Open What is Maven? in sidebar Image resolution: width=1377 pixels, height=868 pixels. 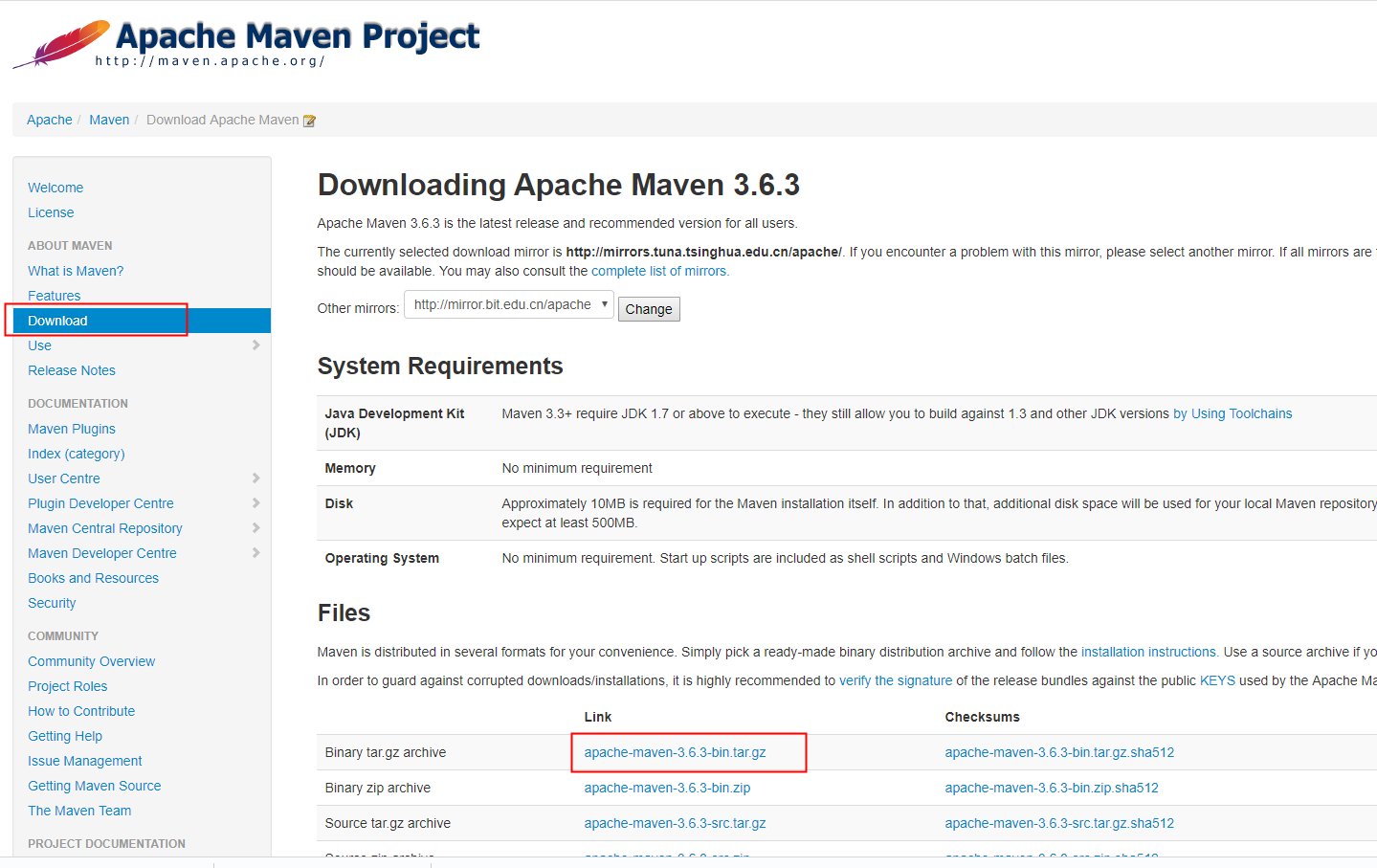point(76,271)
